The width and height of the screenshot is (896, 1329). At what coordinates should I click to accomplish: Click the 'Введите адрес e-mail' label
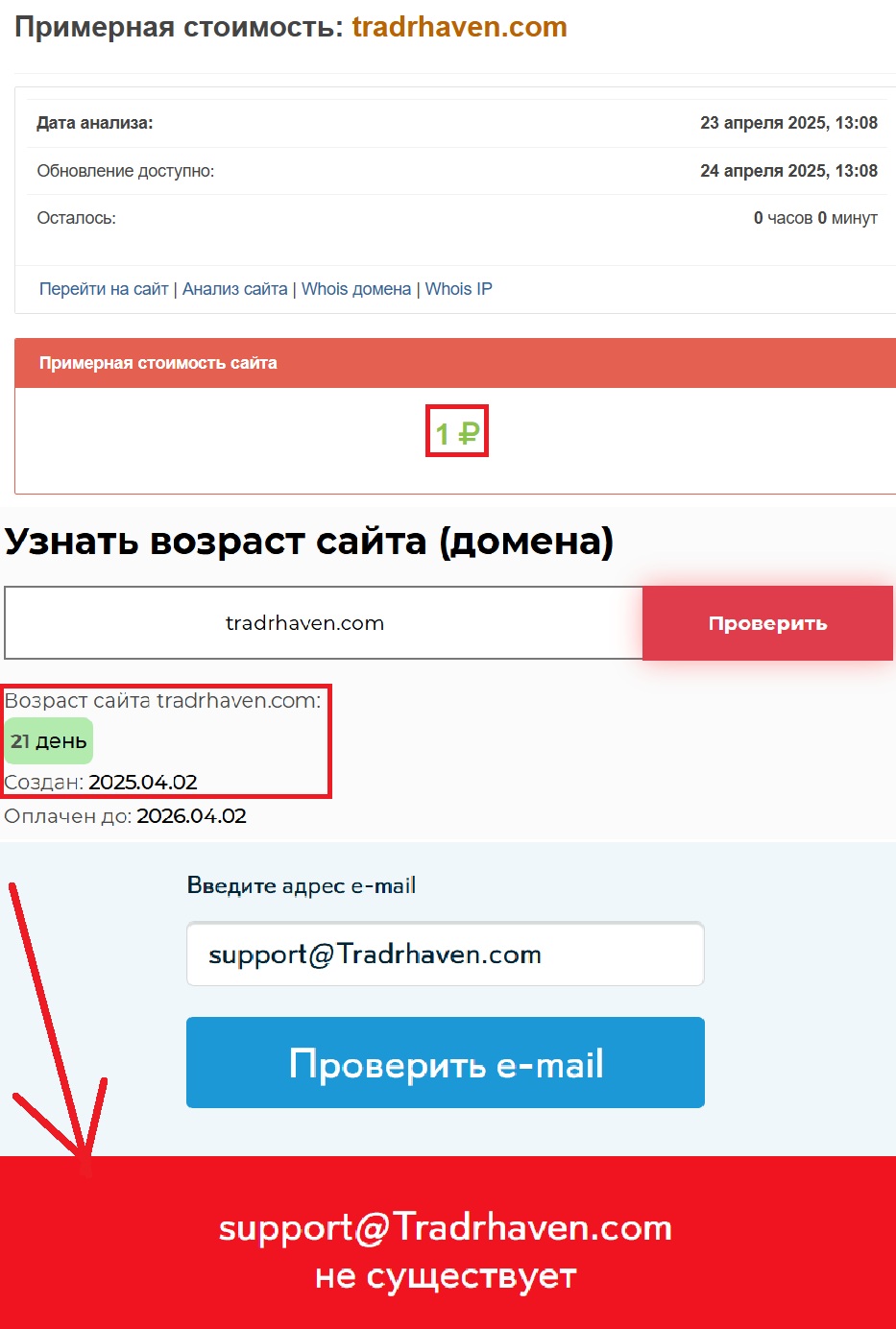click(302, 885)
